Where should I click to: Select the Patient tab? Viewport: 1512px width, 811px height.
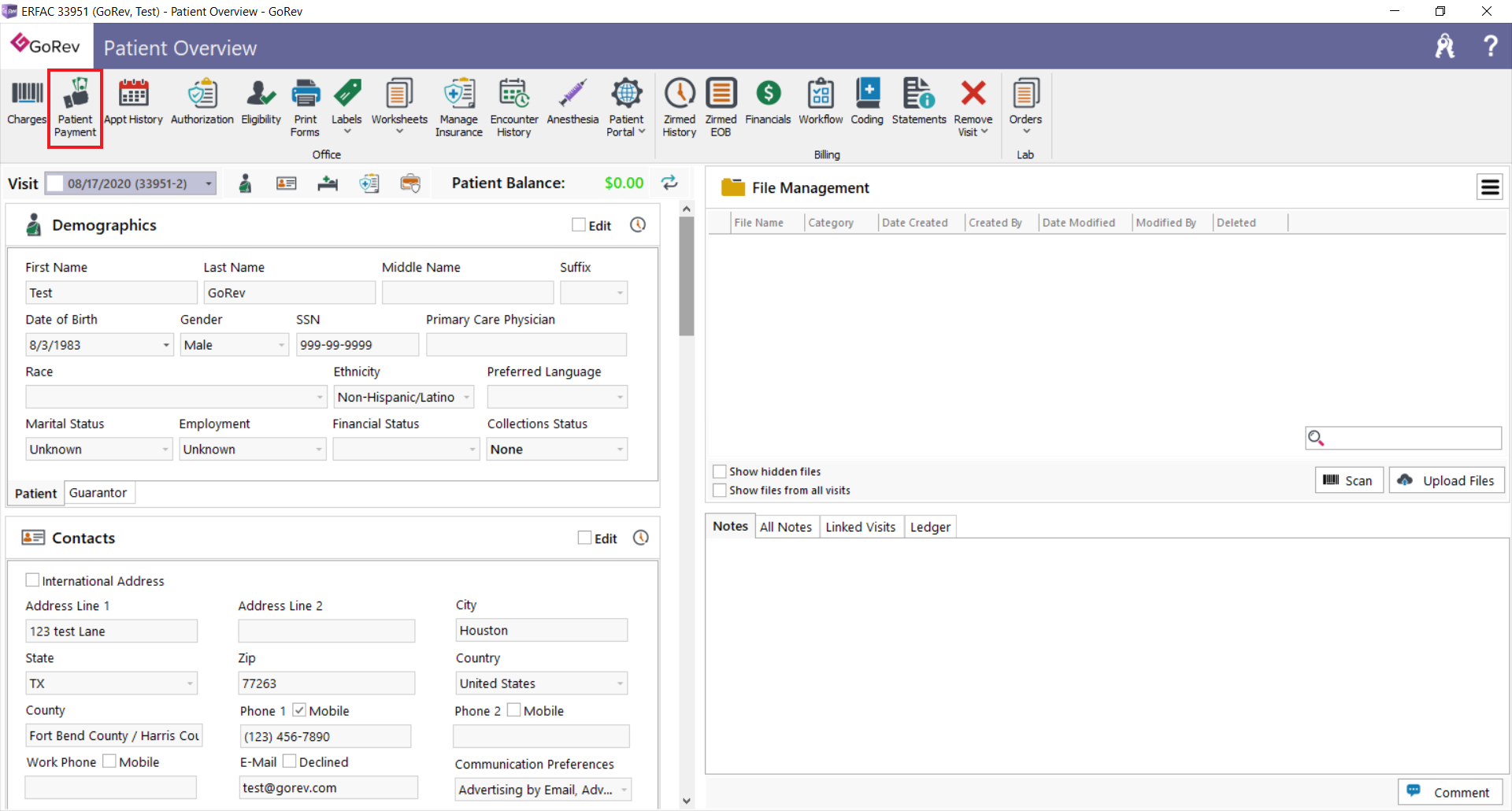coord(36,493)
